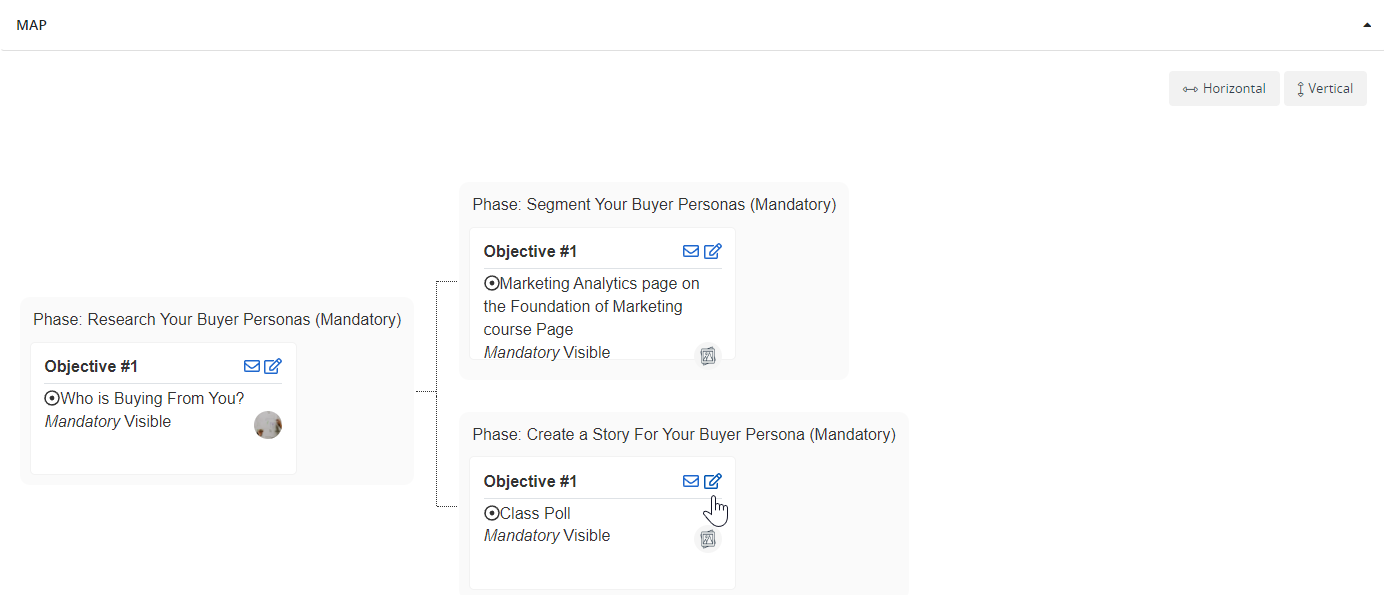Viewport: 1384px width, 595px height.
Task: Select the Marketing Analytics page radio marker
Action: pyautogui.click(x=491, y=283)
